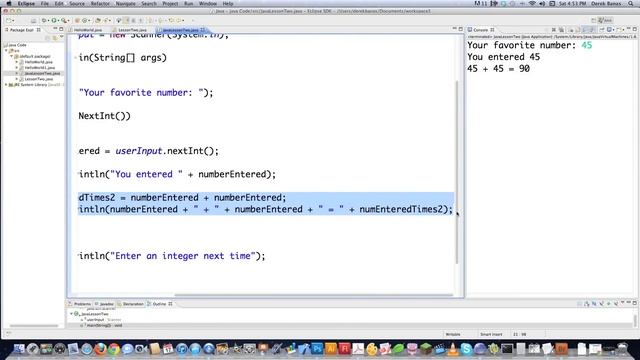Click the Save toolbar icon
The image size is (640, 360).
[x=33, y=20]
